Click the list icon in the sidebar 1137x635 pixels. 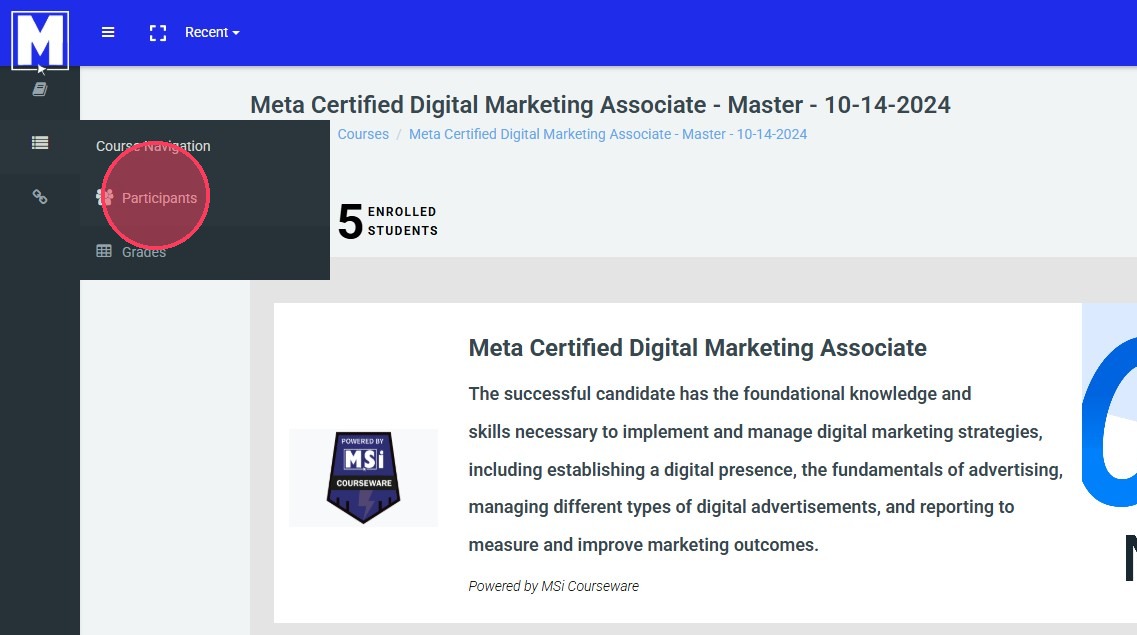coord(40,143)
